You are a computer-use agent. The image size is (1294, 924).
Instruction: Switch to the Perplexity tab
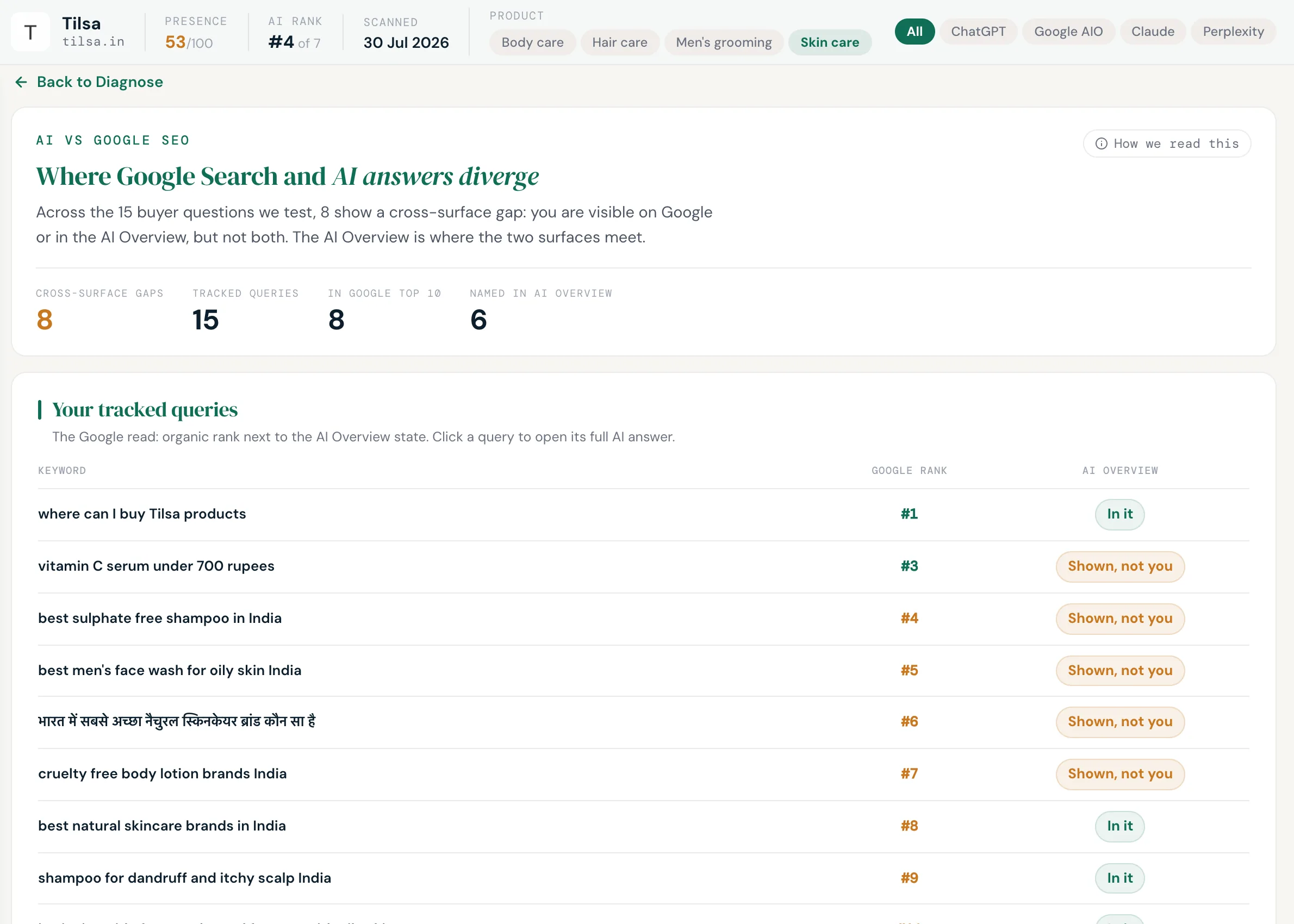[1233, 32]
